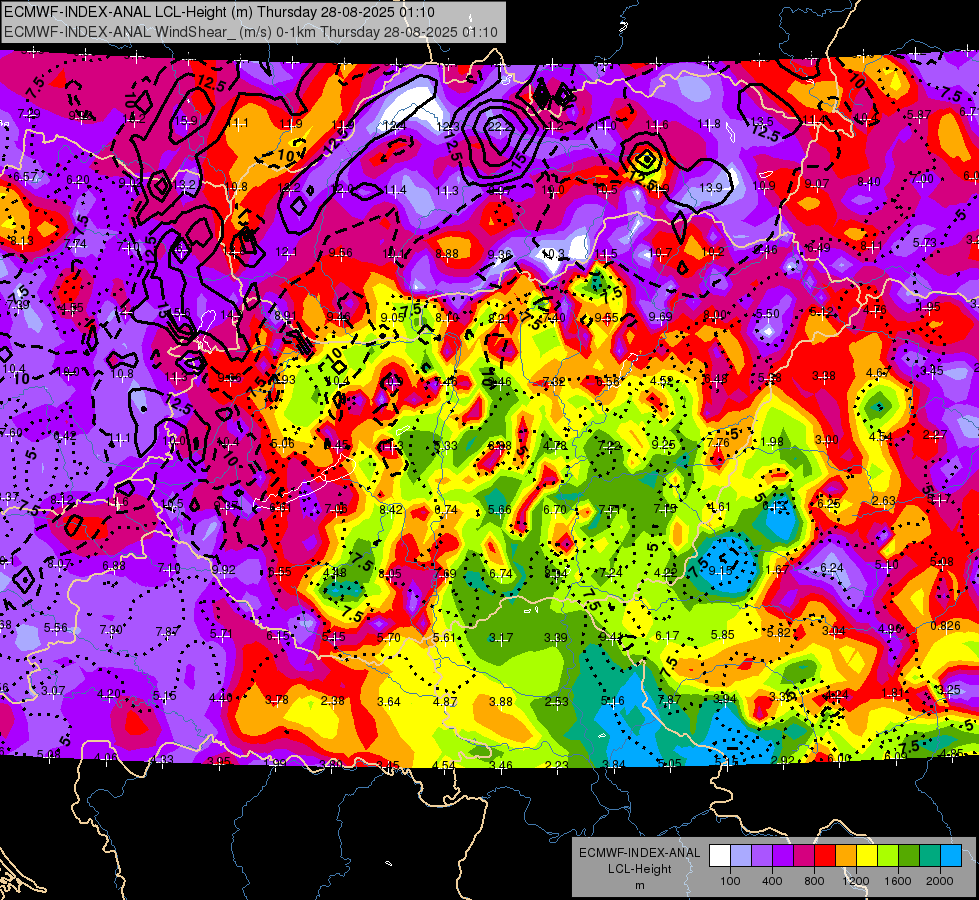Click the 4.87 grid value
Viewport: 979px width, 900px height.
445,702
